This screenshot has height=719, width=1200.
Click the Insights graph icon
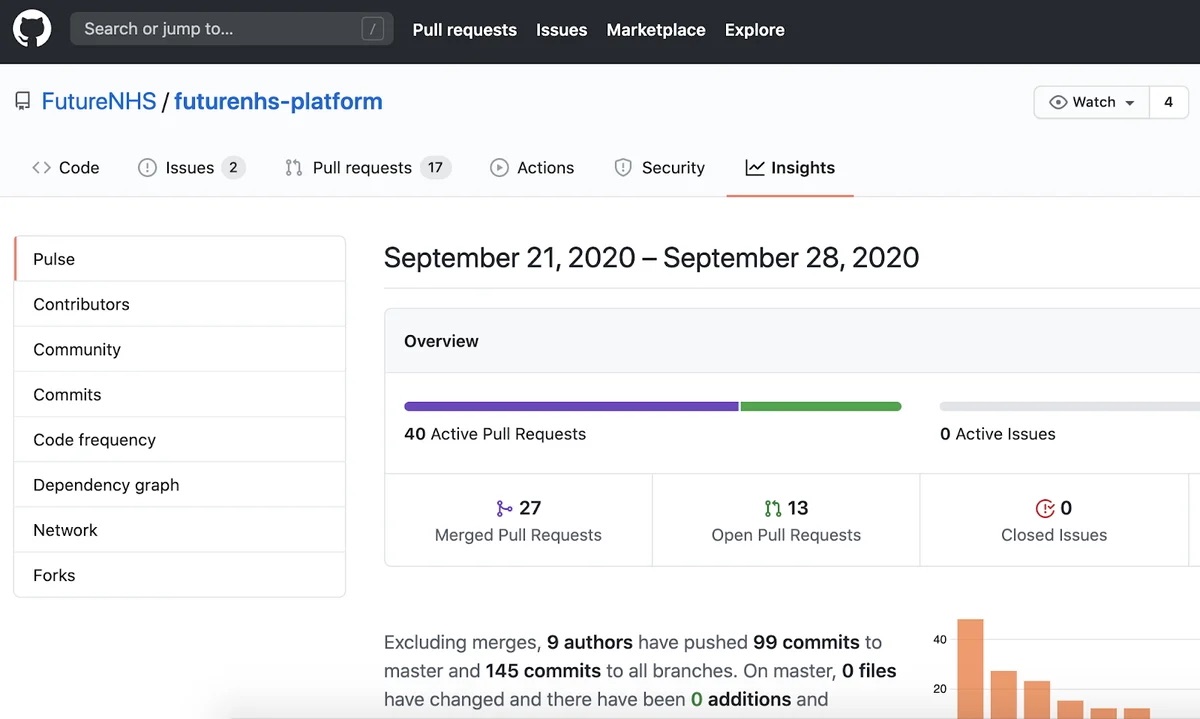coord(755,168)
